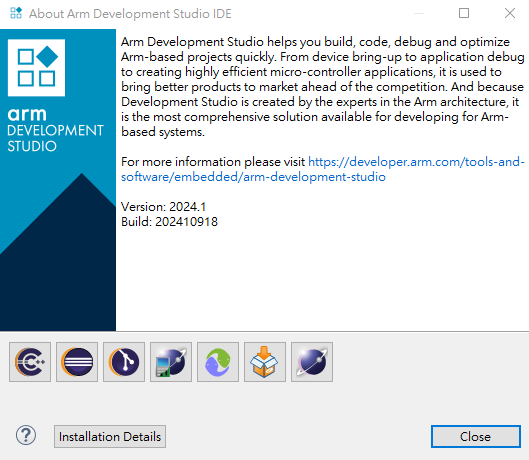Click the plain orbiting planet feature icon
The width and height of the screenshot is (529, 460).
click(x=312, y=362)
